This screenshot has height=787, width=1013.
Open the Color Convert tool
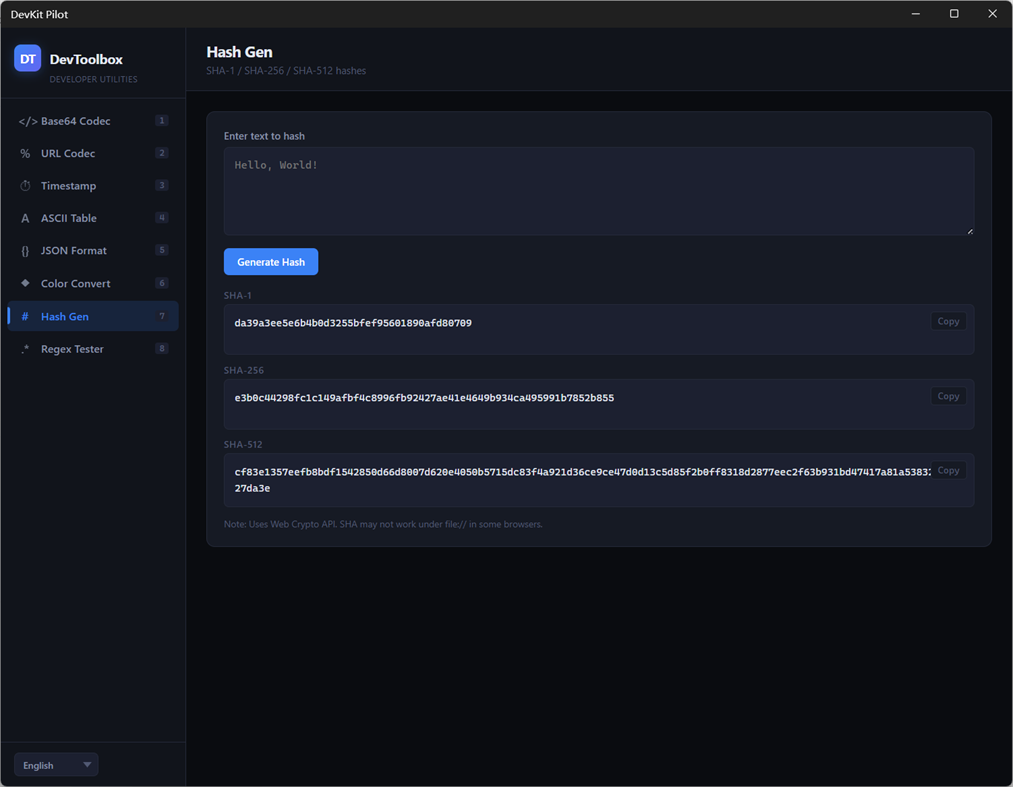point(93,283)
